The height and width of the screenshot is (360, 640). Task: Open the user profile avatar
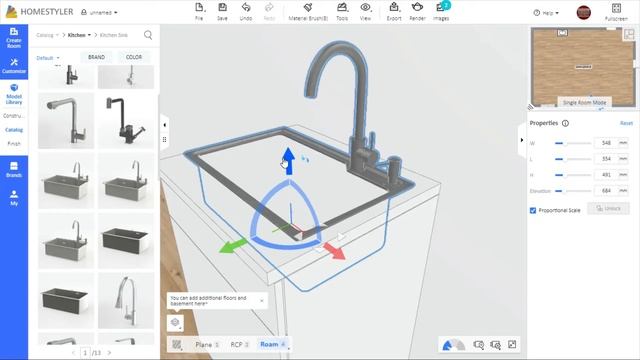click(x=584, y=13)
